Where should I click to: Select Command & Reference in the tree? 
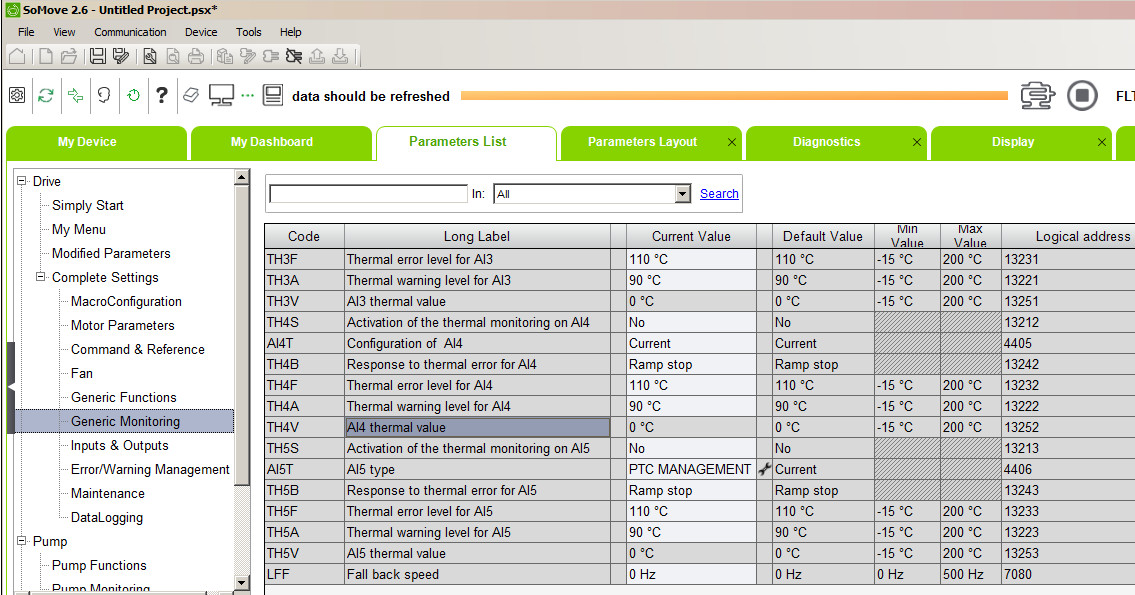tap(138, 349)
